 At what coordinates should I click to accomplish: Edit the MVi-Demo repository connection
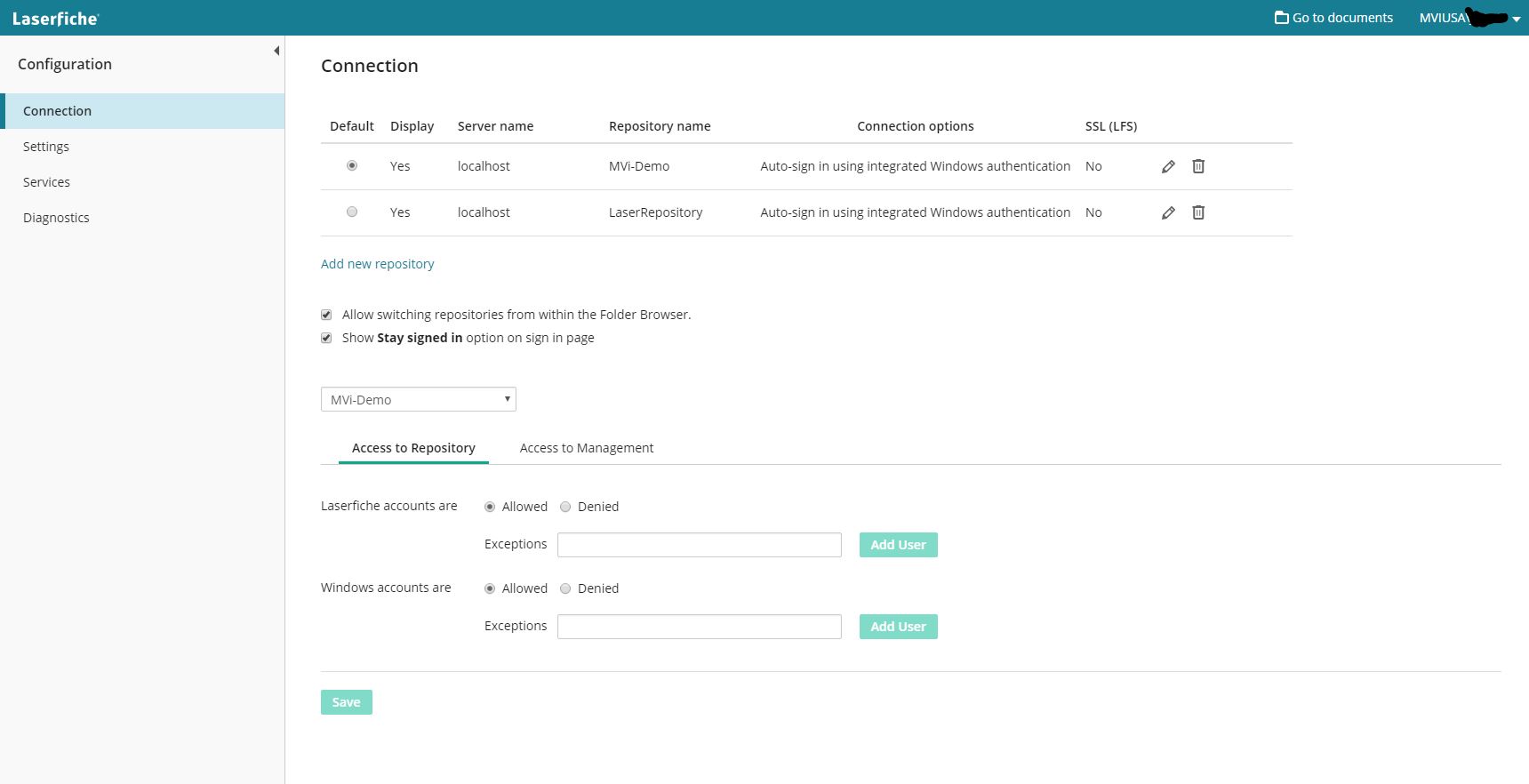1168,166
